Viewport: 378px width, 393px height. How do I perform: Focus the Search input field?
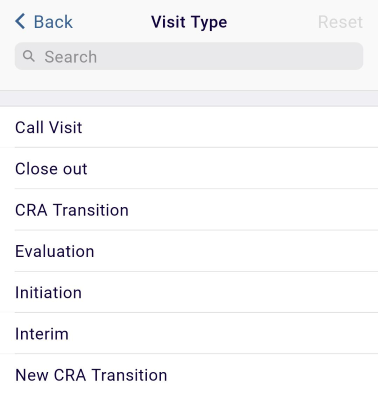coord(189,56)
